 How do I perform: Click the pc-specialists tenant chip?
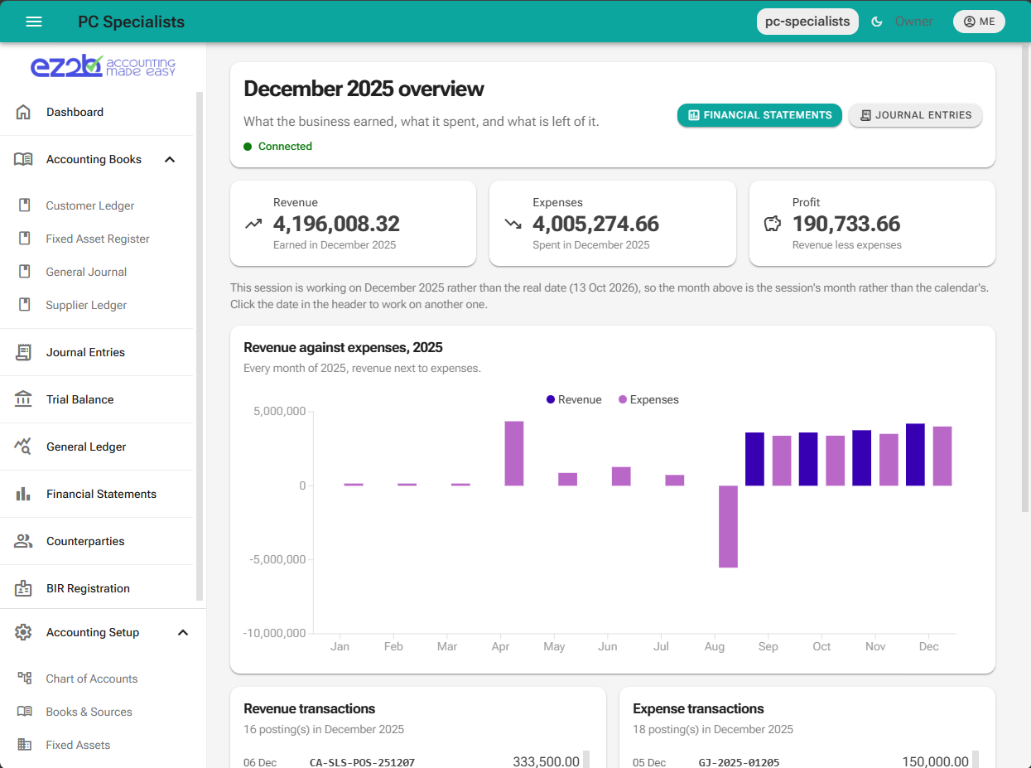click(x=807, y=22)
